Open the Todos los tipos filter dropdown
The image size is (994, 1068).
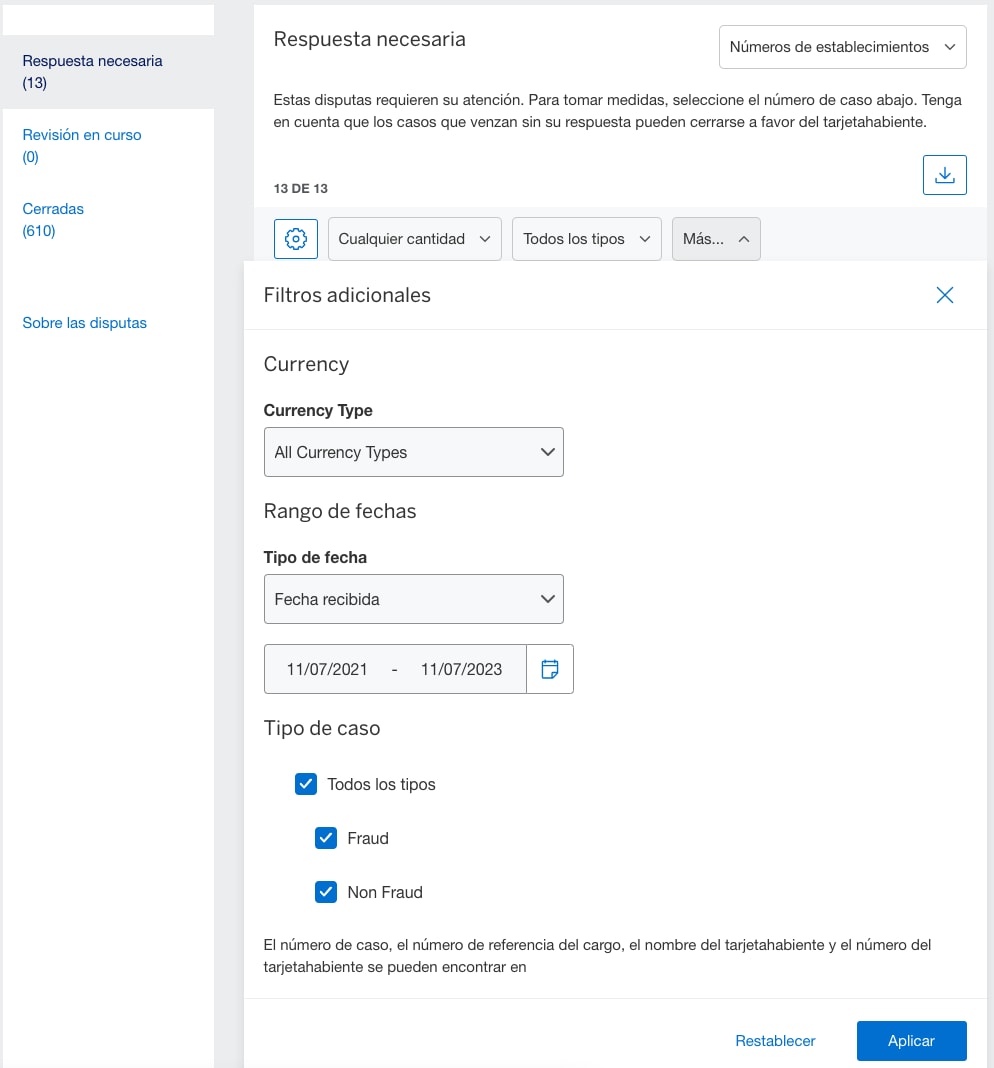coord(586,238)
